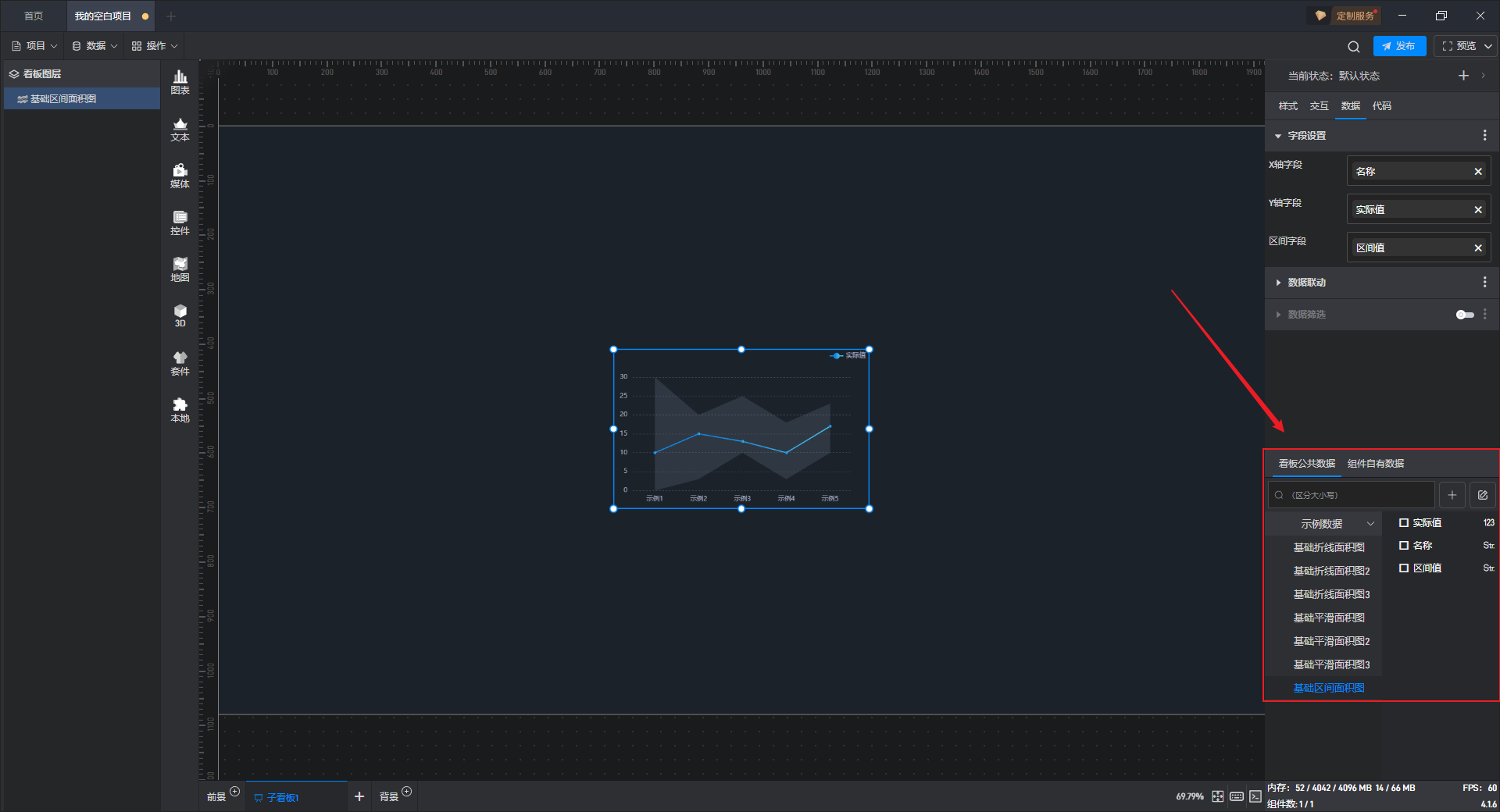Viewport: 1500px width, 812px height.
Task: Add a new sub-board with the plus icon
Action: coord(359,796)
